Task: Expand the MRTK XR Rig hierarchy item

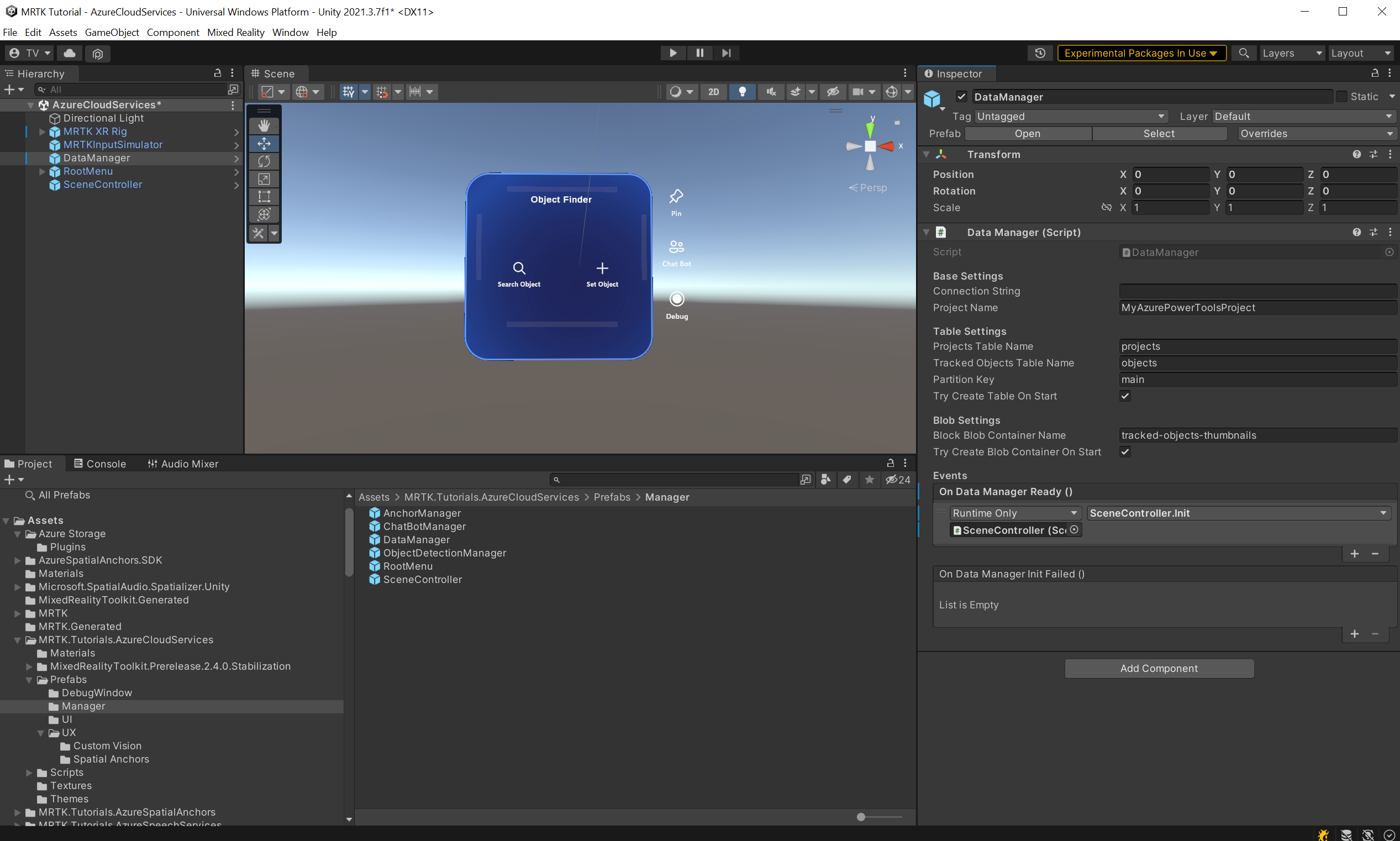Action: pos(41,131)
